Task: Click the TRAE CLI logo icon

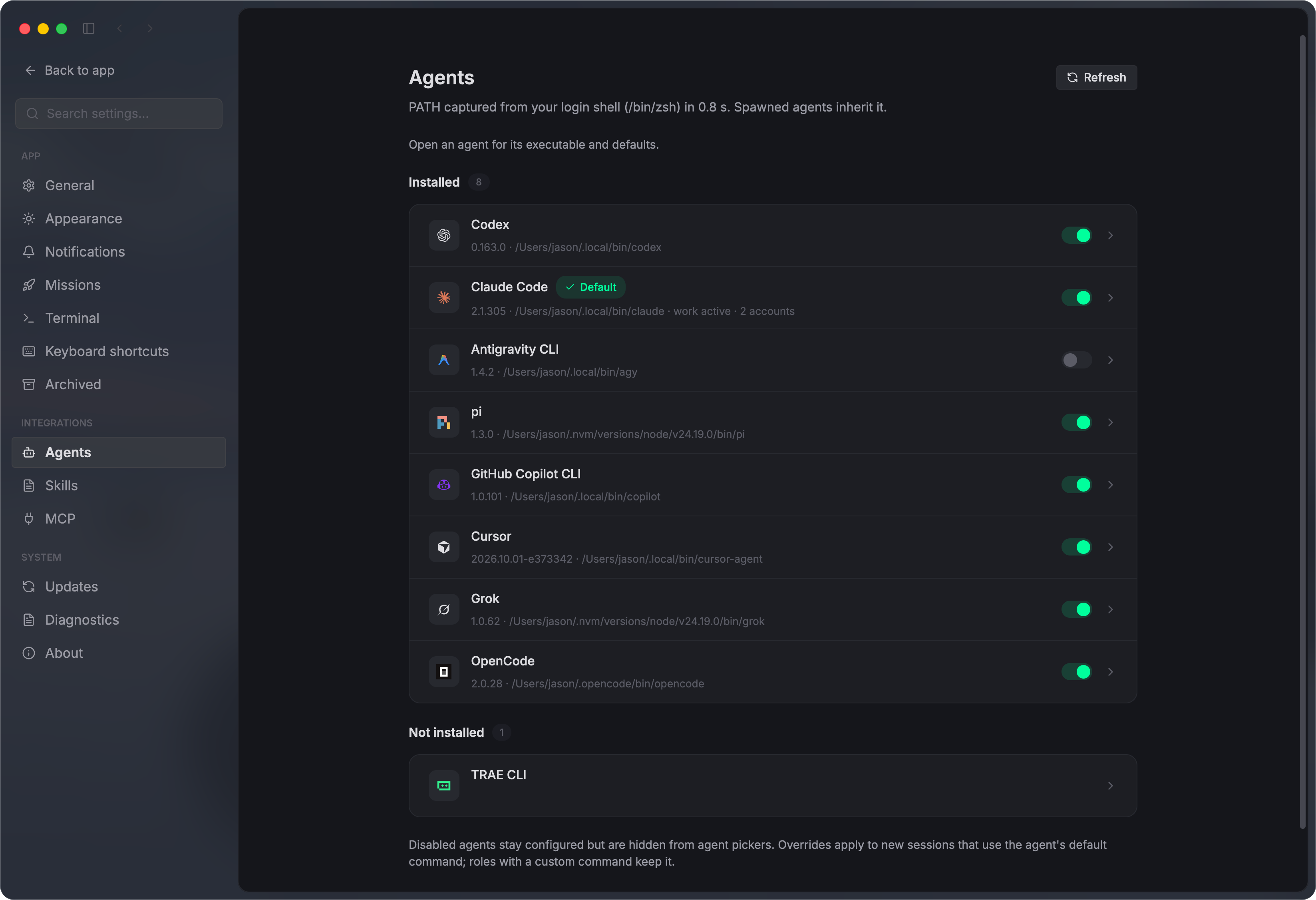Action: 443,785
